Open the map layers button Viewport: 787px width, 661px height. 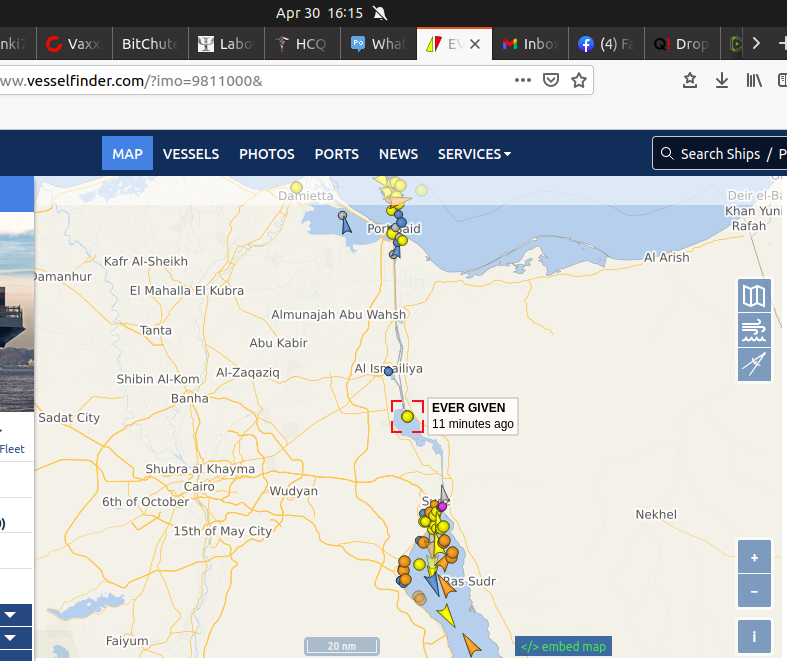tap(754, 296)
